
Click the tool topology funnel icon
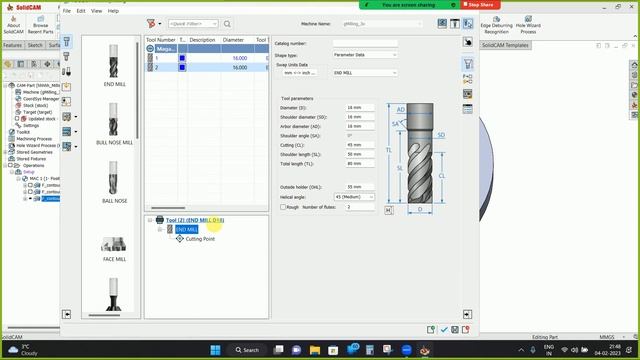point(468,64)
